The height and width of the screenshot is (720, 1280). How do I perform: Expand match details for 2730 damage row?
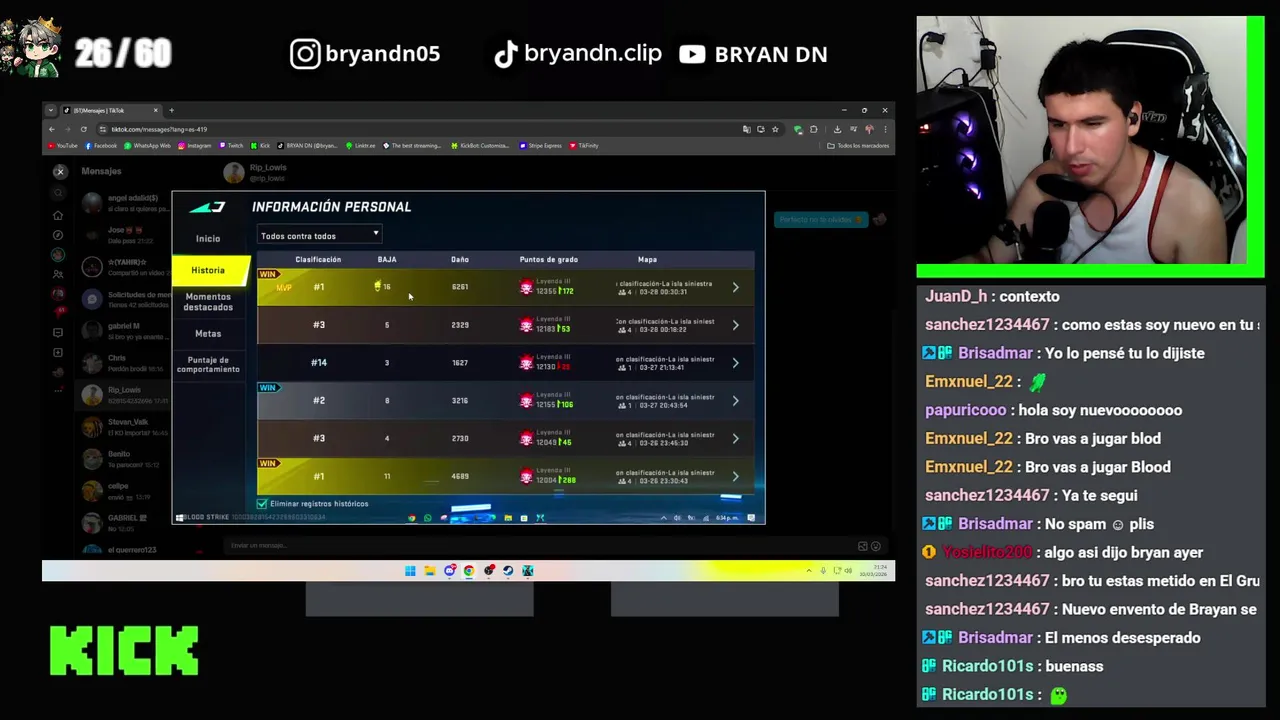735,438
